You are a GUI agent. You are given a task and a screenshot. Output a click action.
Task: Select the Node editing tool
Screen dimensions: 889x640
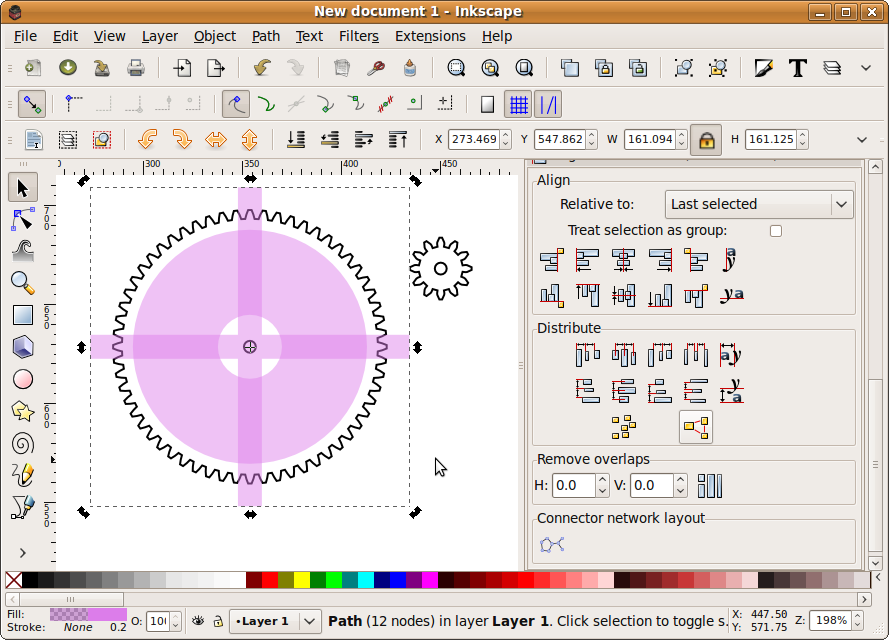[23, 219]
